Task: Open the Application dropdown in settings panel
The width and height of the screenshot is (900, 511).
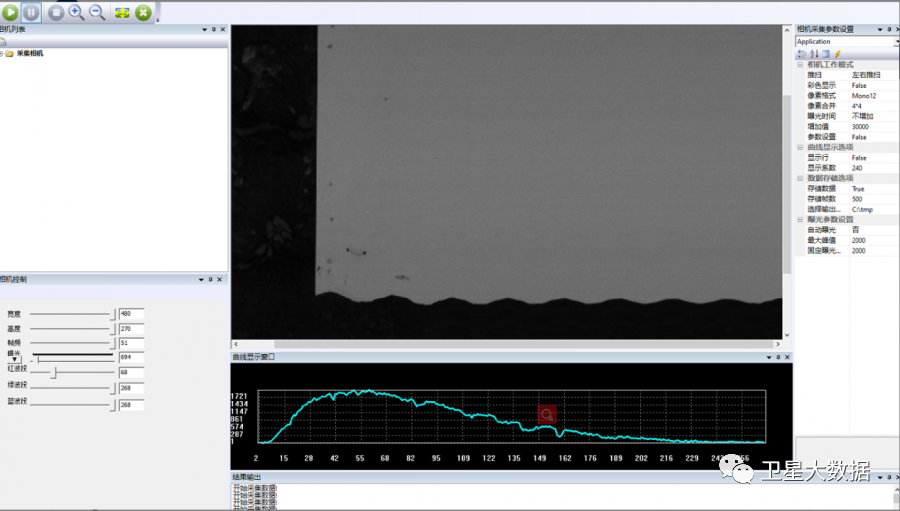Action: coord(895,42)
